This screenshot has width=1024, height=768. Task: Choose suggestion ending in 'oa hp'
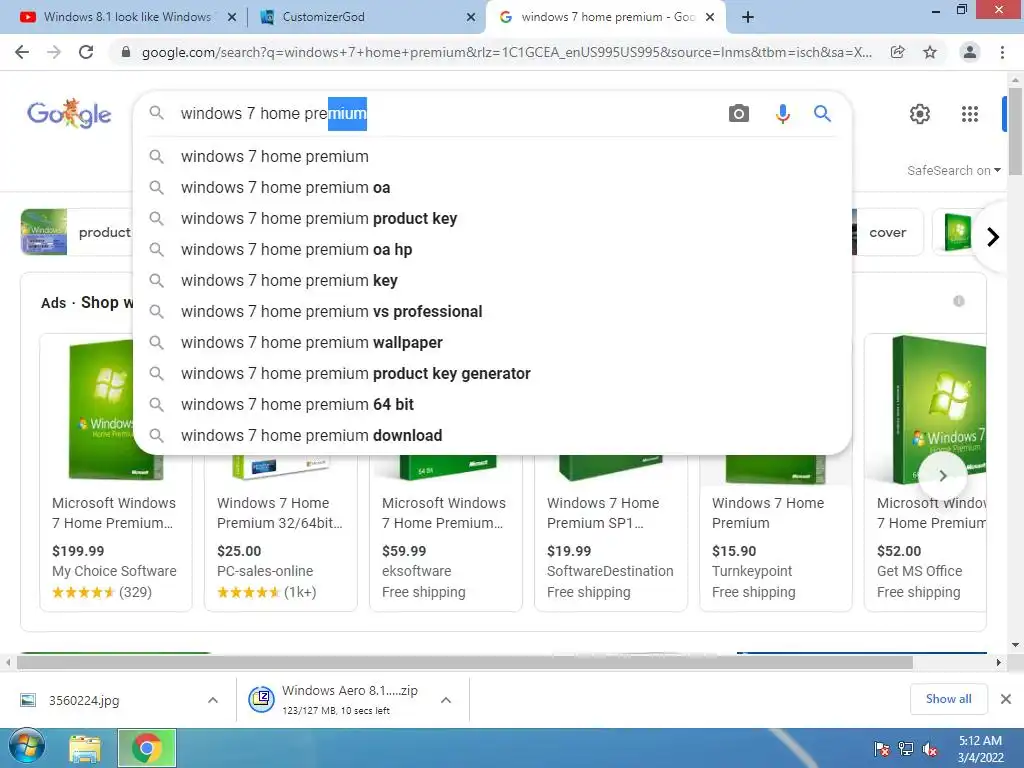point(492,249)
